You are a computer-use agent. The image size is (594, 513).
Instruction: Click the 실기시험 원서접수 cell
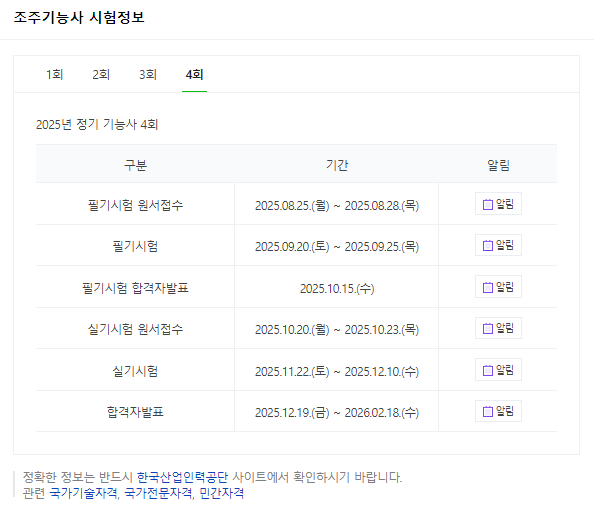(135, 329)
